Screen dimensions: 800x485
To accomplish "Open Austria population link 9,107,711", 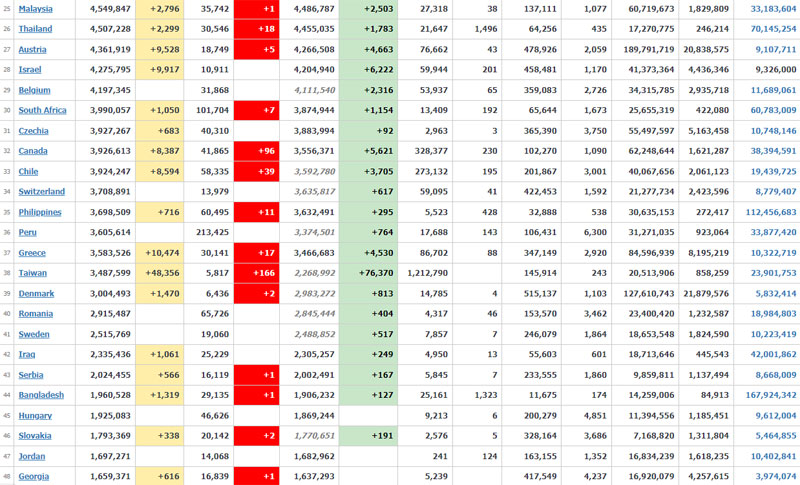I will pos(776,49).
